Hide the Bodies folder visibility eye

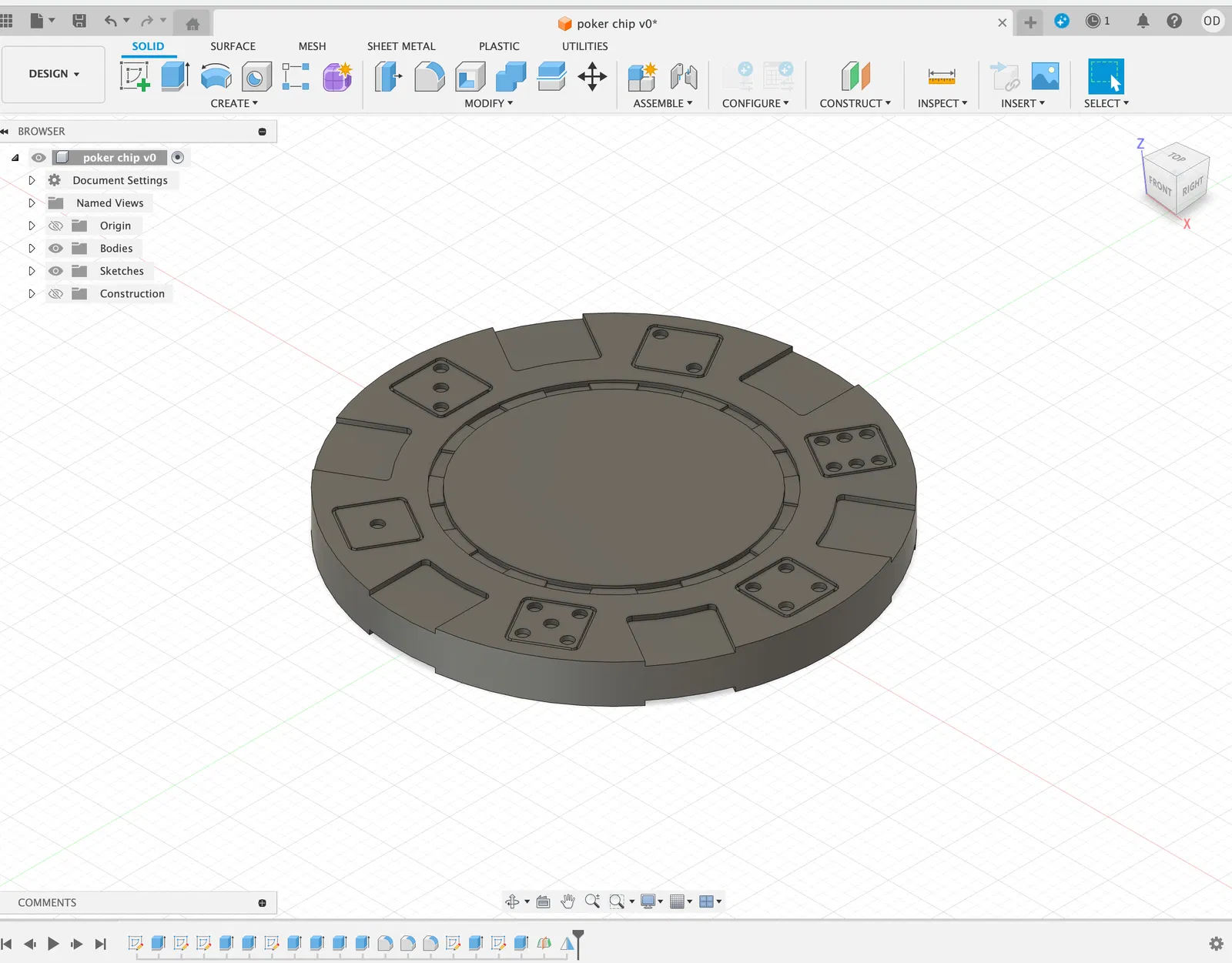(x=55, y=249)
